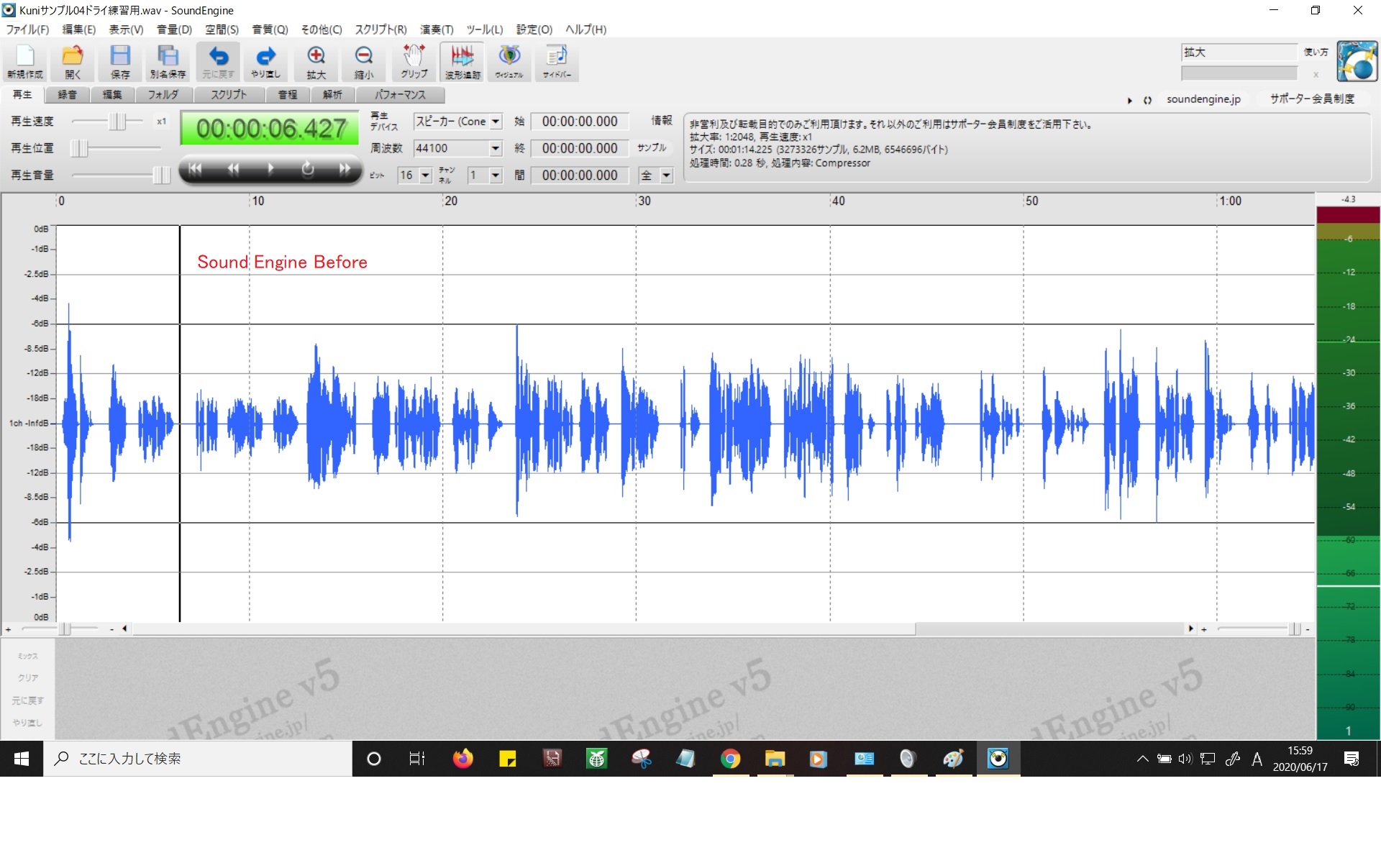
Task: Click the volume tray icon
Action: 1185,759
